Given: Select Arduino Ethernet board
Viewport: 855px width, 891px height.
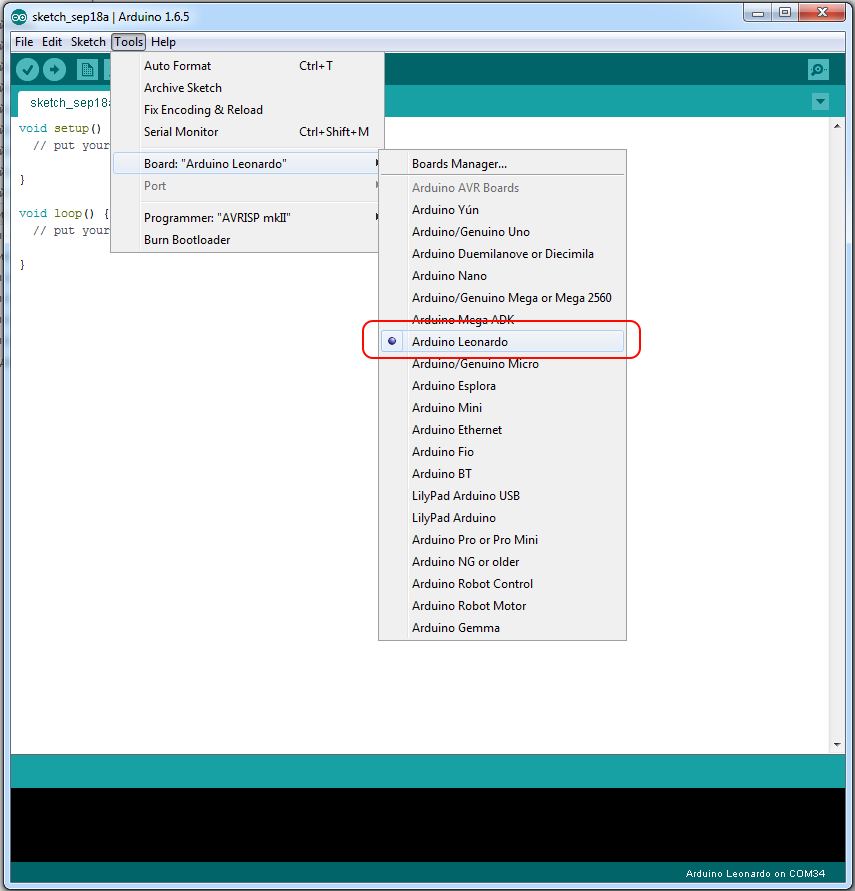Looking at the screenshot, I should [x=502, y=430].
